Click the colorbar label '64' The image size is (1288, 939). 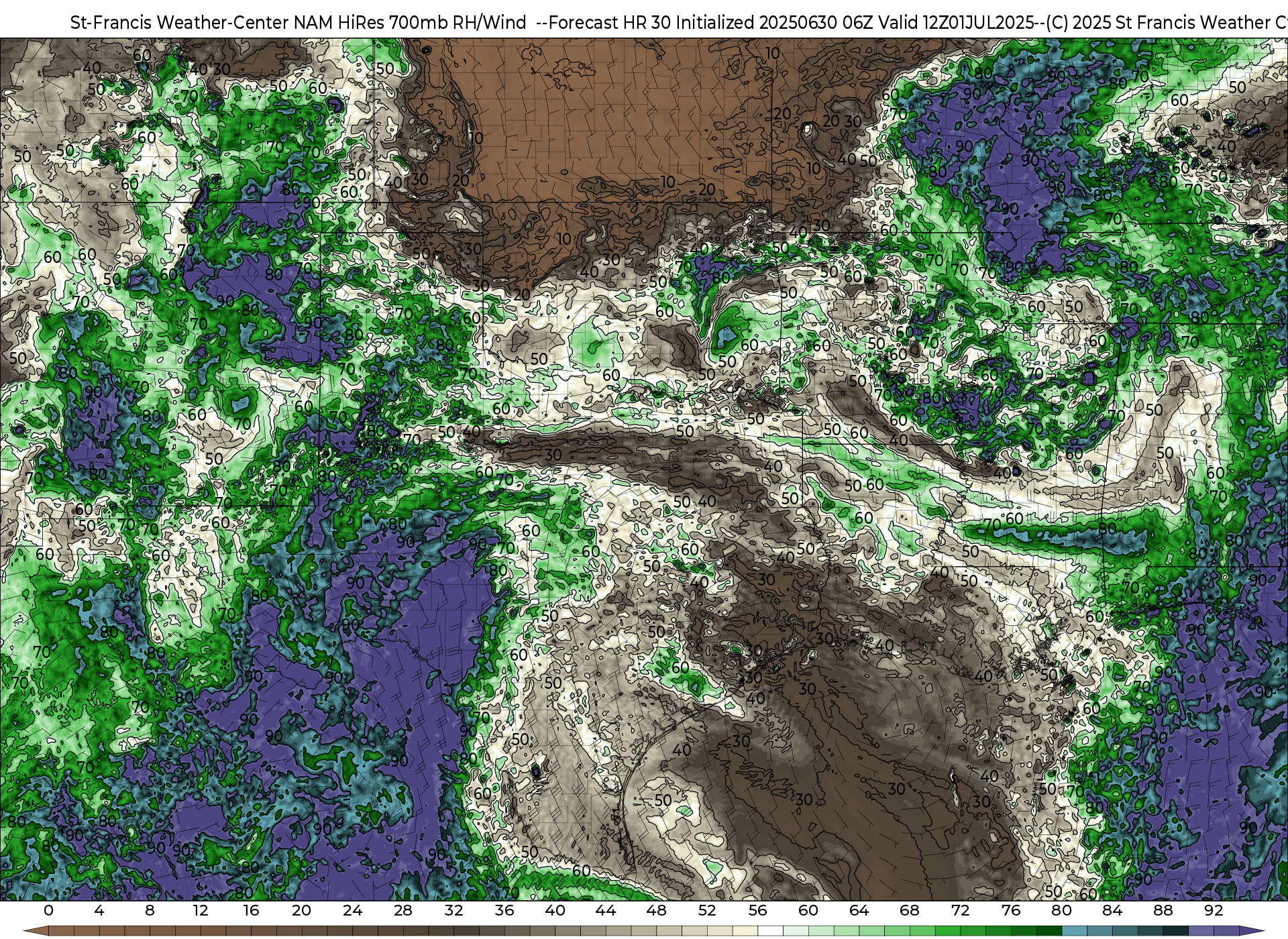tap(859, 910)
